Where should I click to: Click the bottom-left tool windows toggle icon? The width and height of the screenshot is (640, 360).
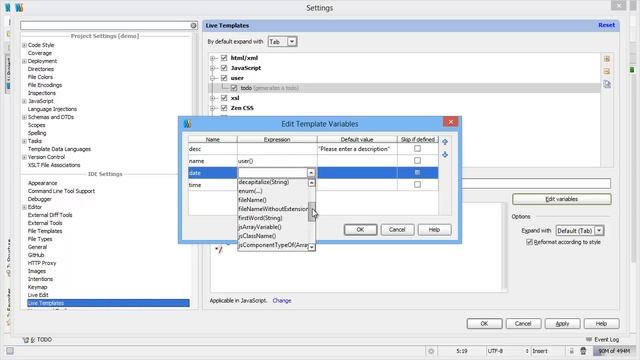(x=10, y=351)
